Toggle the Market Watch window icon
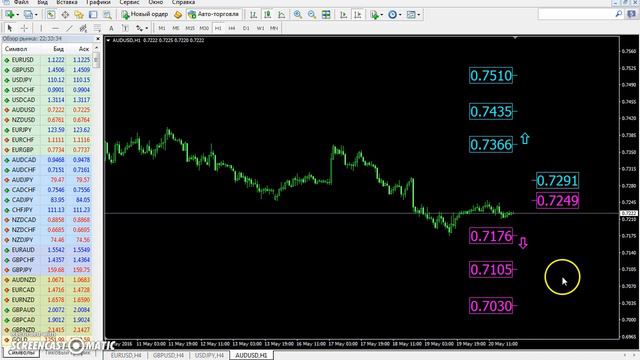 coord(51,15)
